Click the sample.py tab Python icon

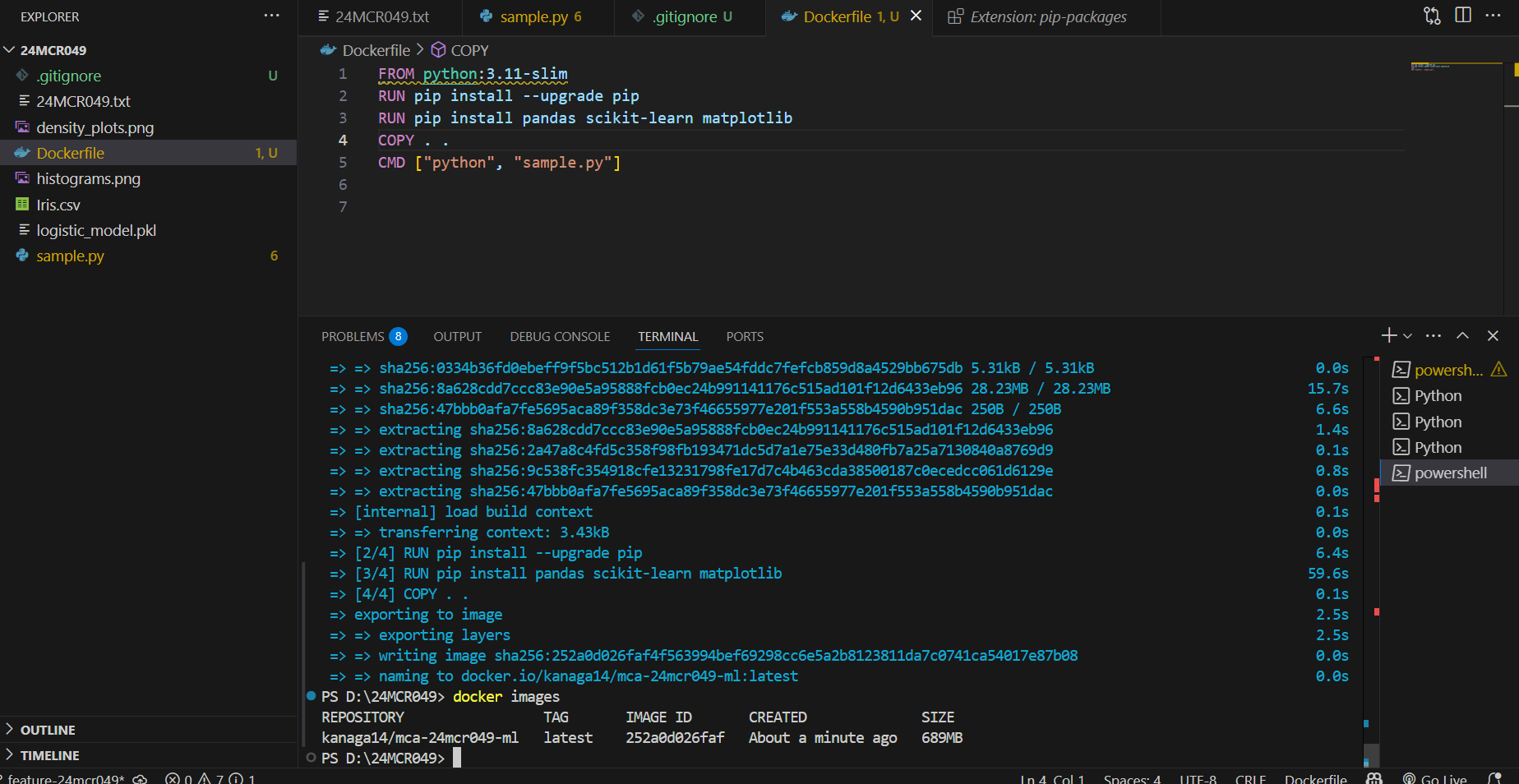[487, 16]
